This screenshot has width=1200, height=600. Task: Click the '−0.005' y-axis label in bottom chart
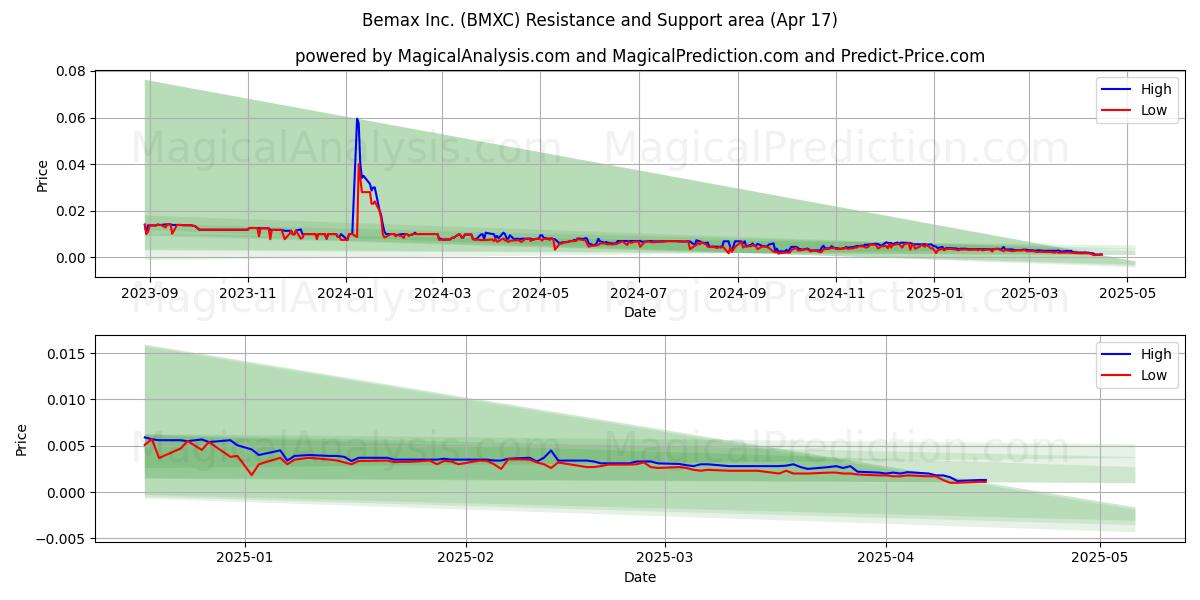61,539
